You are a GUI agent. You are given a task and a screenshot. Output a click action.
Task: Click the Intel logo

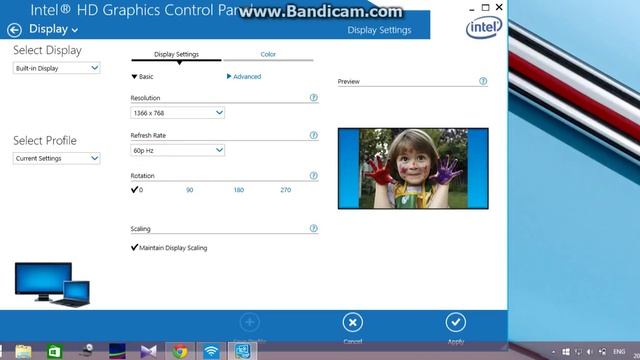coord(484,27)
